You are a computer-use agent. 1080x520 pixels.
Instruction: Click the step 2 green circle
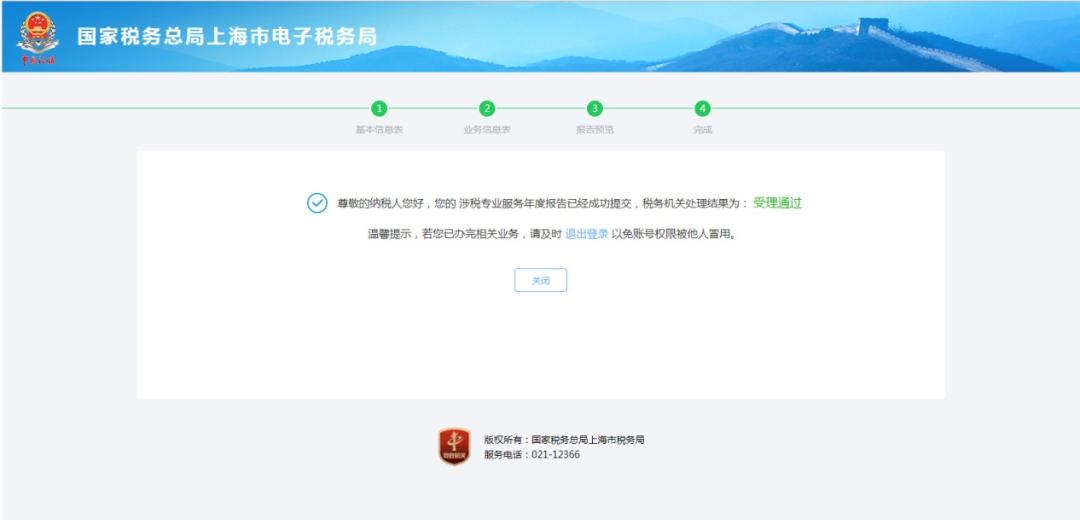[487, 108]
